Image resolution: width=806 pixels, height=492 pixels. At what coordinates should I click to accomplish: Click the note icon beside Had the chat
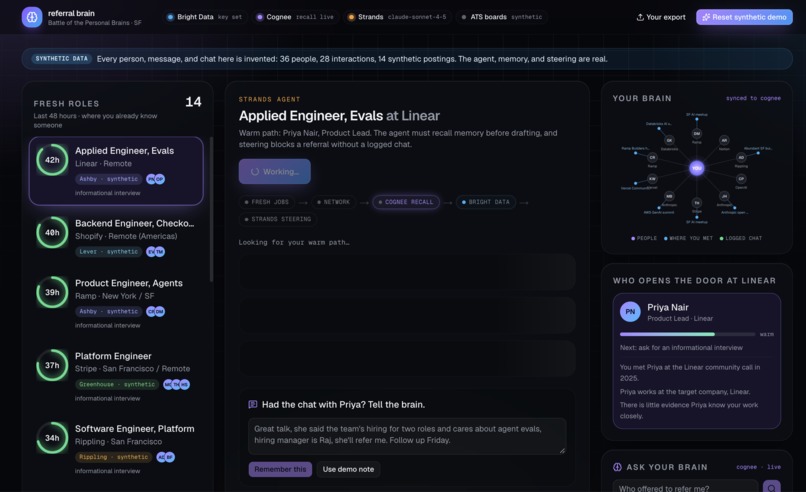click(x=253, y=405)
